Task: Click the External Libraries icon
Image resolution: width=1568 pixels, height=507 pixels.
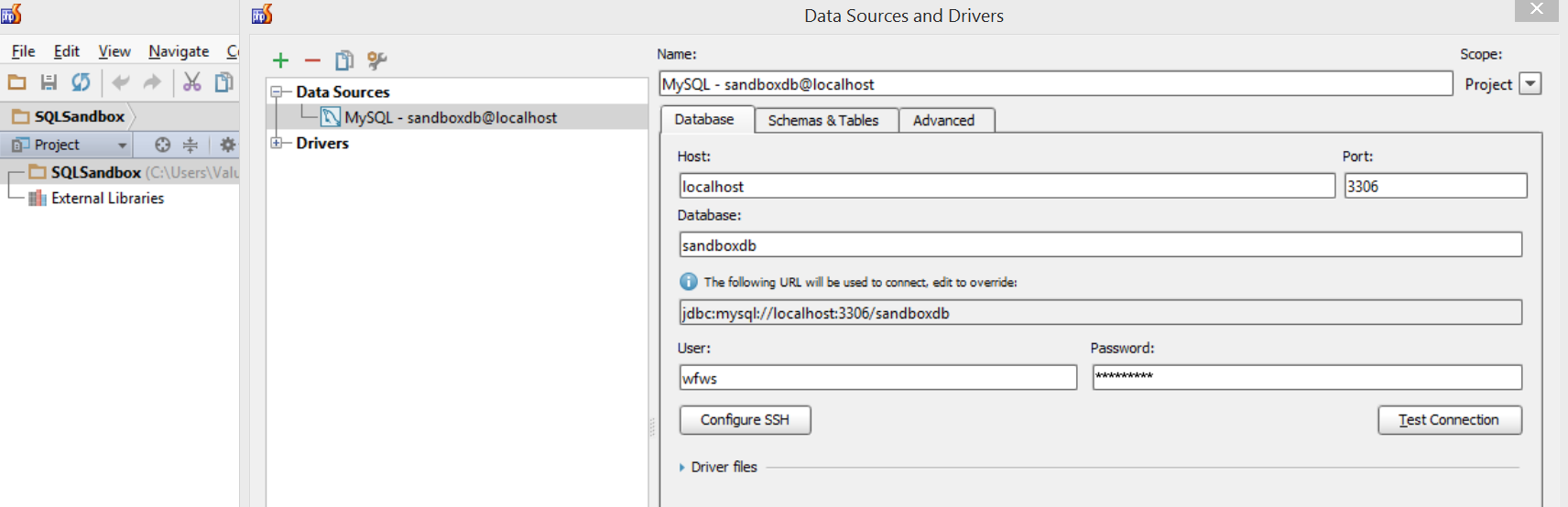Action: 38,198
